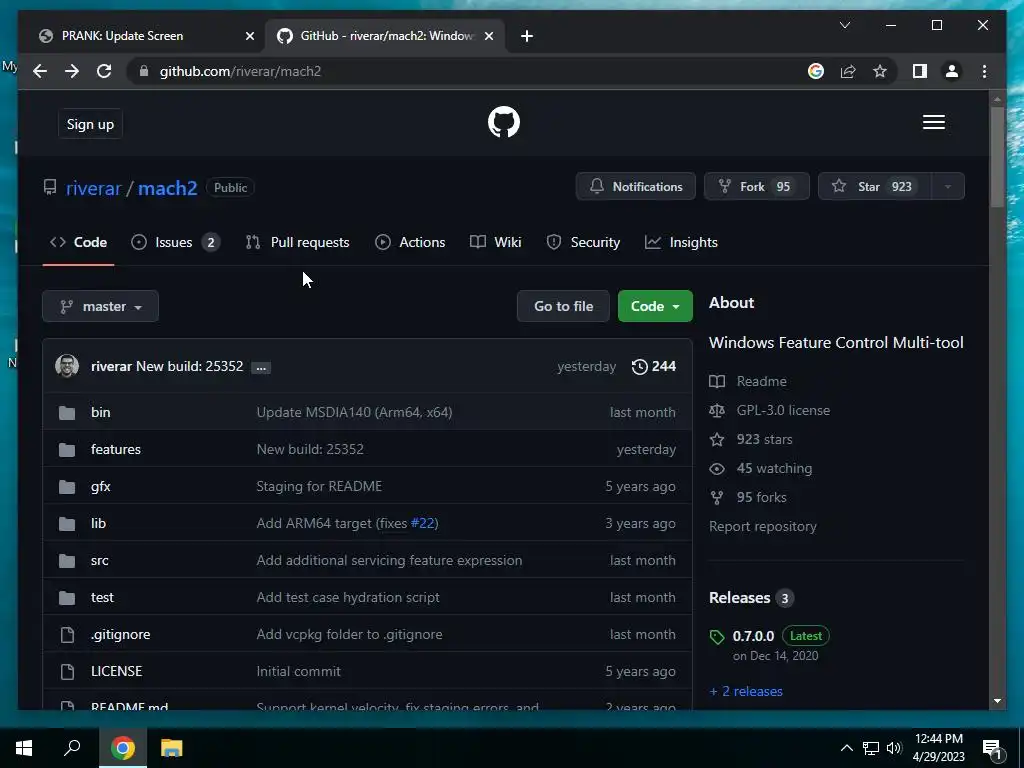This screenshot has height=768, width=1024.
Task: Reload the page with refresh icon
Action: (104, 71)
